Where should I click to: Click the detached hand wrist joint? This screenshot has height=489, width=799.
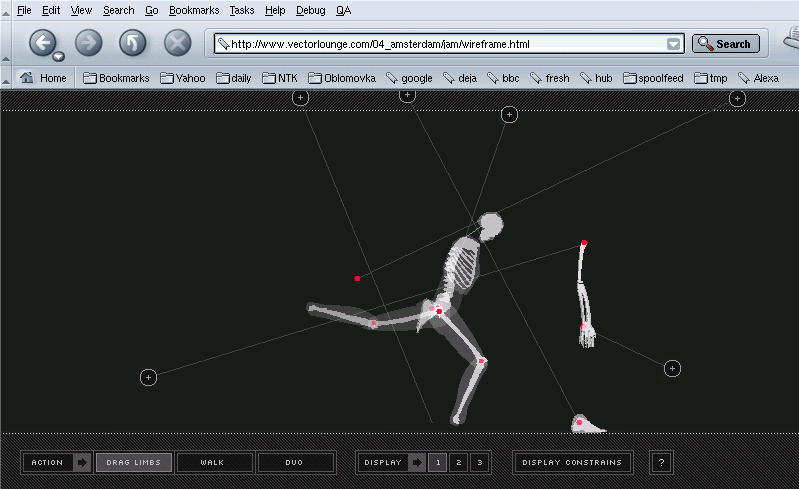click(x=582, y=327)
